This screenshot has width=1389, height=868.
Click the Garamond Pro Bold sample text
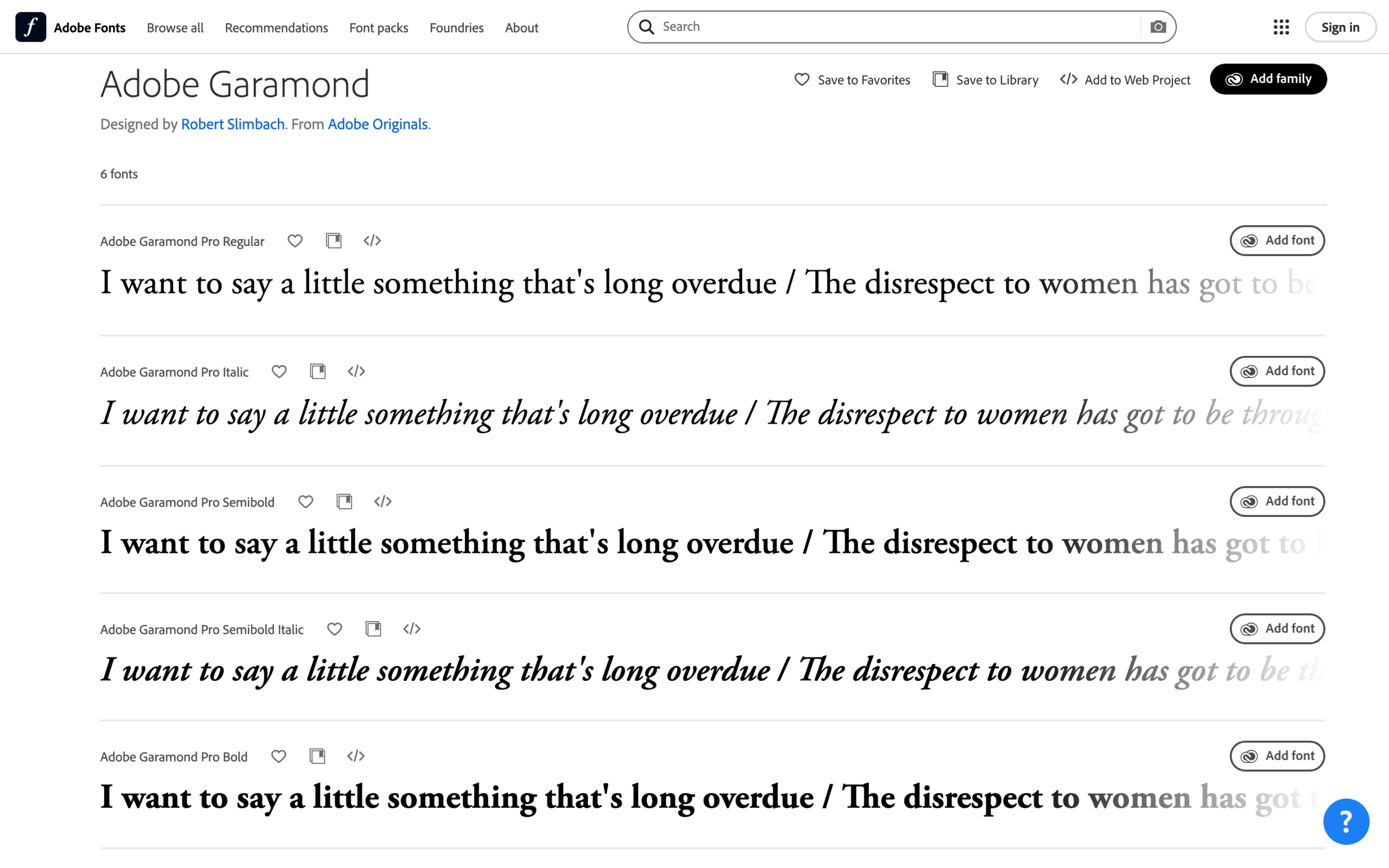click(x=712, y=798)
